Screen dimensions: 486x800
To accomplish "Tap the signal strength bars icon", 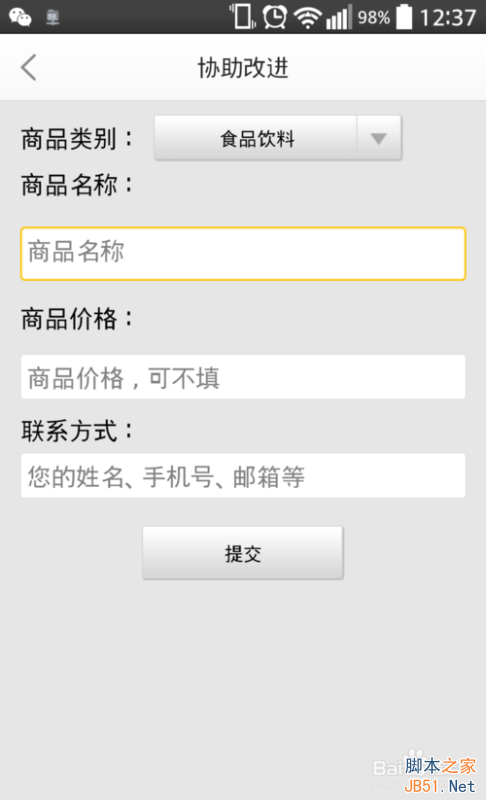I will pos(339,17).
